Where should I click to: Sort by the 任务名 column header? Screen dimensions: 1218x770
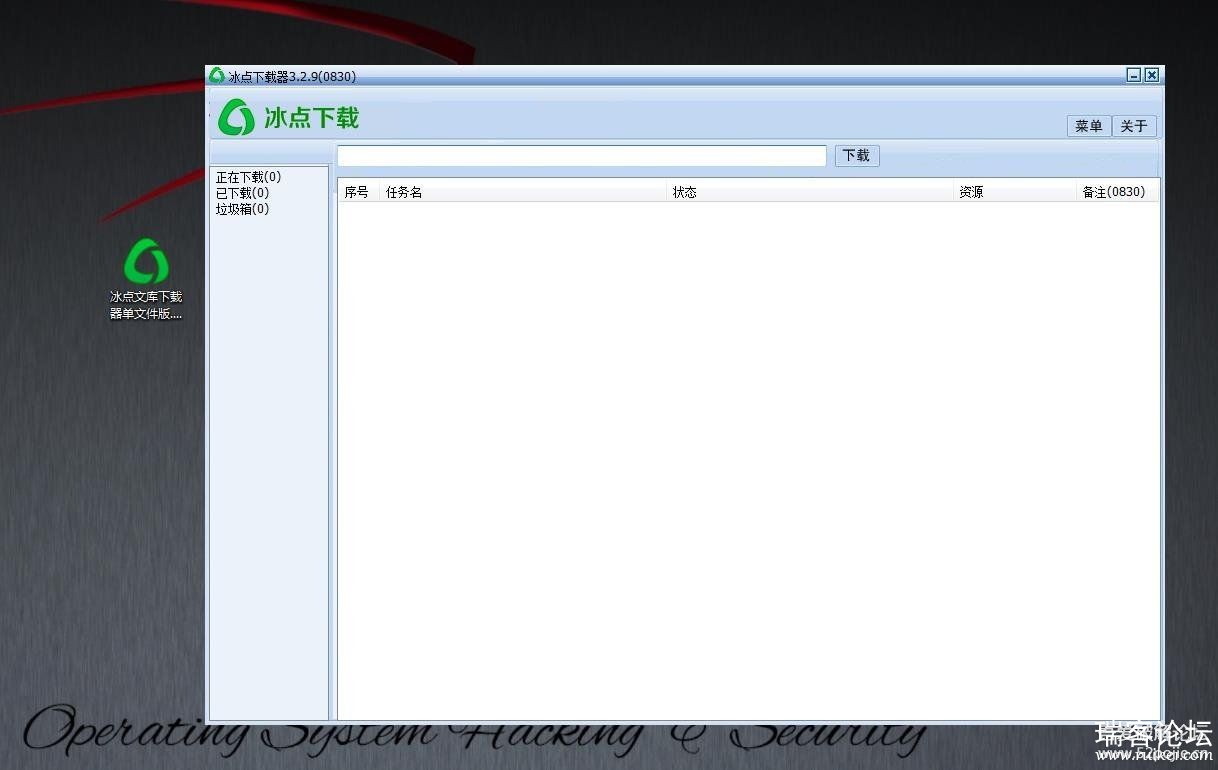[523, 192]
